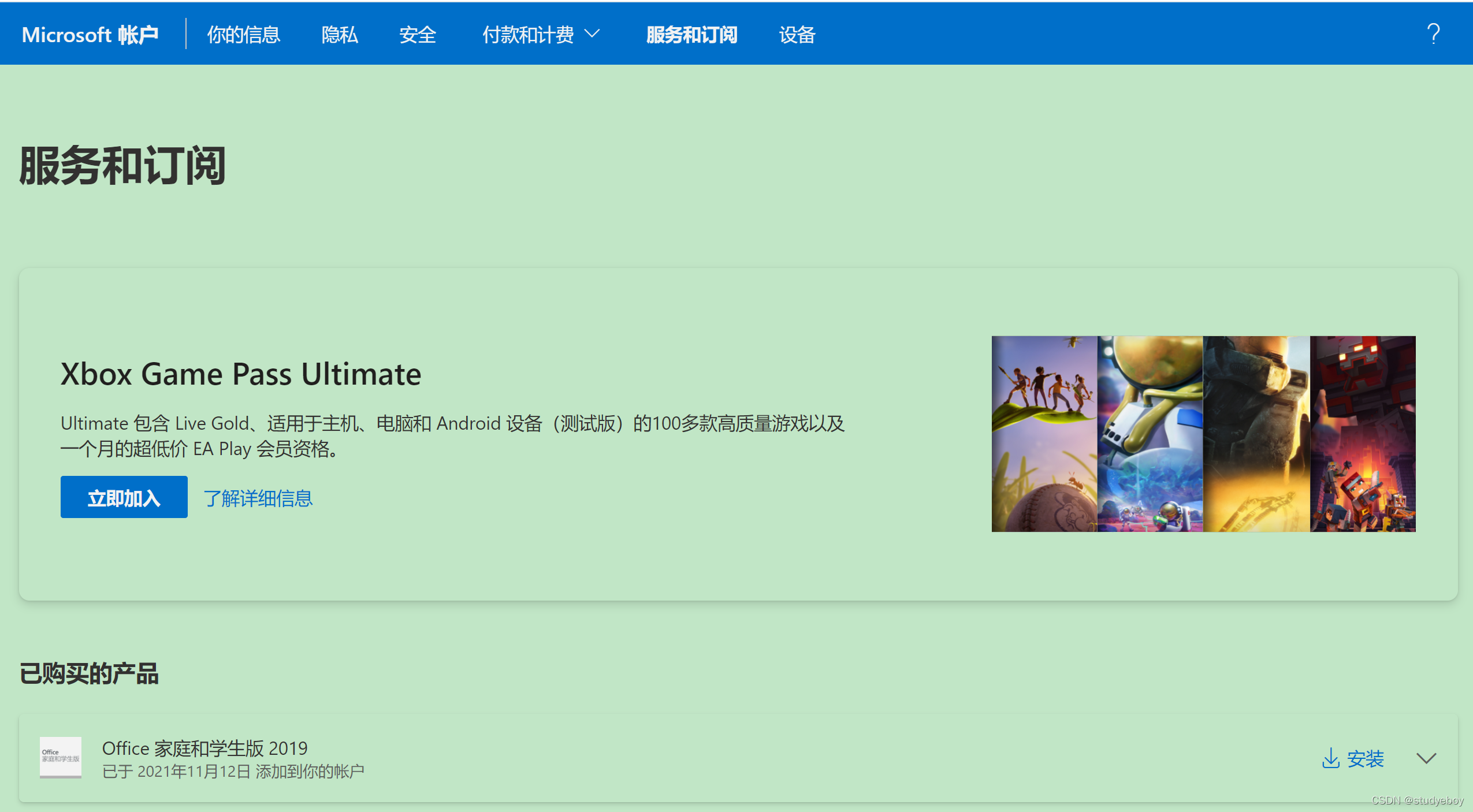Click the download arrow icon beside 安装
This screenshot has width=1473, height=812.
[x=1330, y=758]
